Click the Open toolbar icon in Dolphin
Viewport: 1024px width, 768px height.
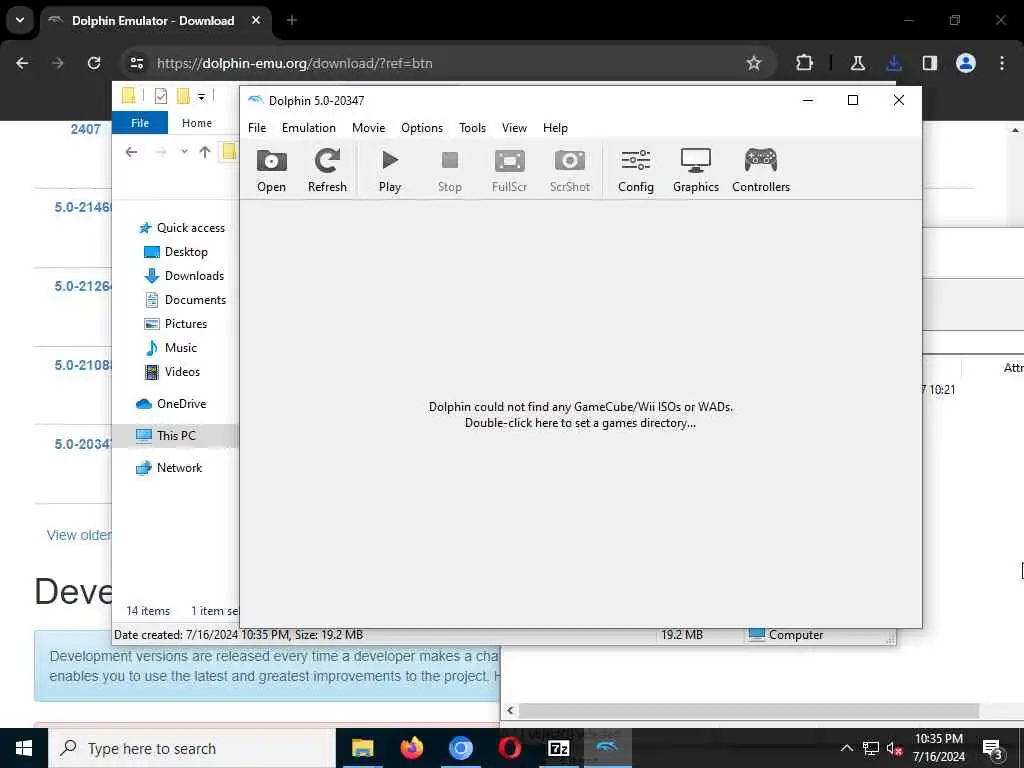point(271,170)
